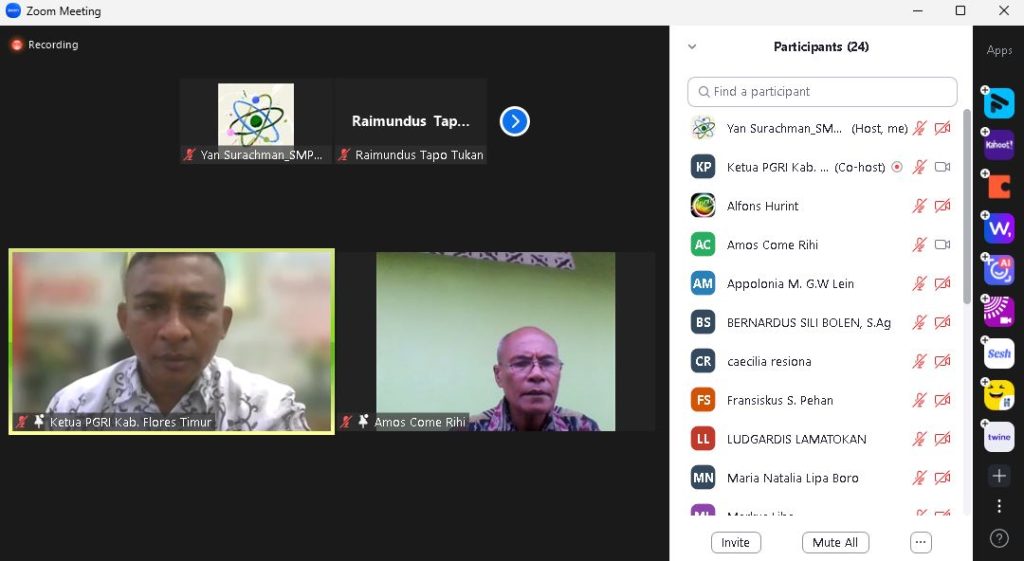The width and height of the screenshot is (1024, 561).
Task: Open the Kahoot! app in sidebar
Action: [x=998, y=145]
